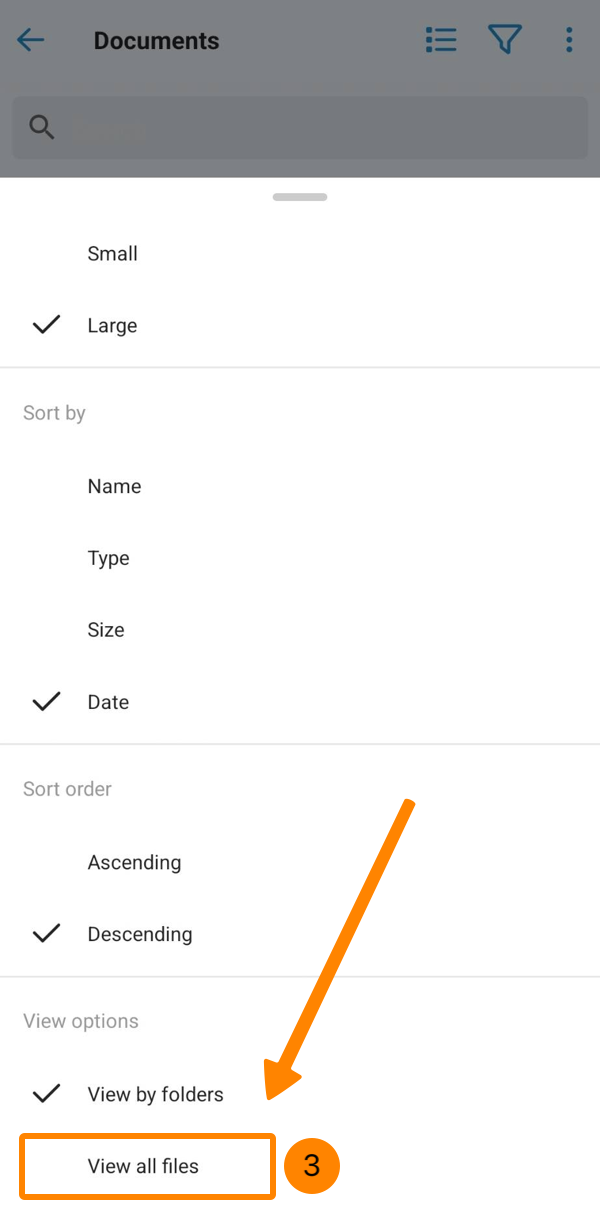
Task: Tap the Documents title
Action: click(156, 41)
